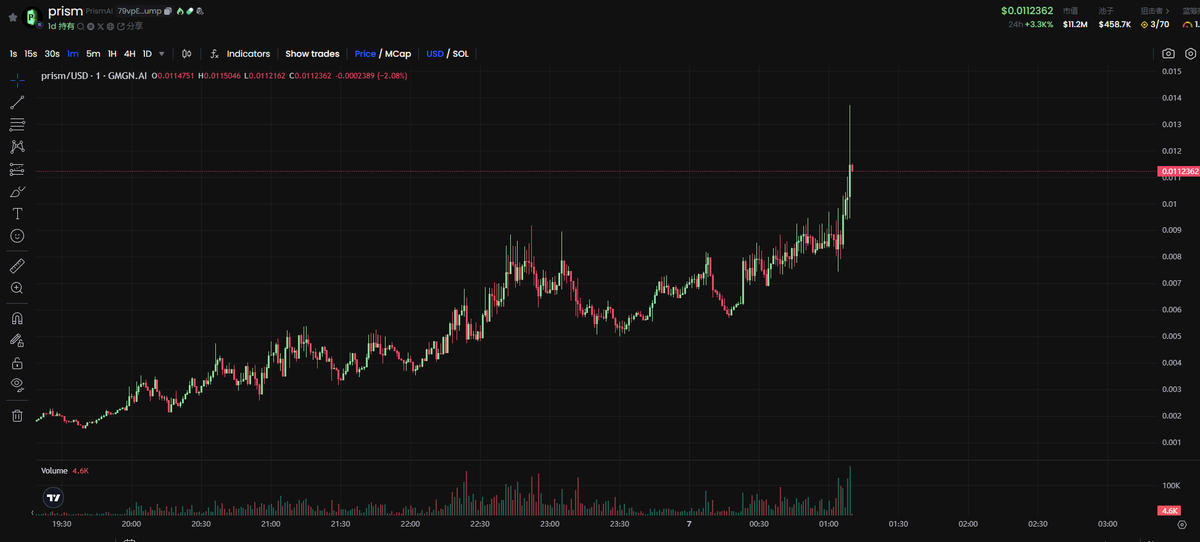
Task: Choose the XABCD pattern tool
Action: click(17, 147)
